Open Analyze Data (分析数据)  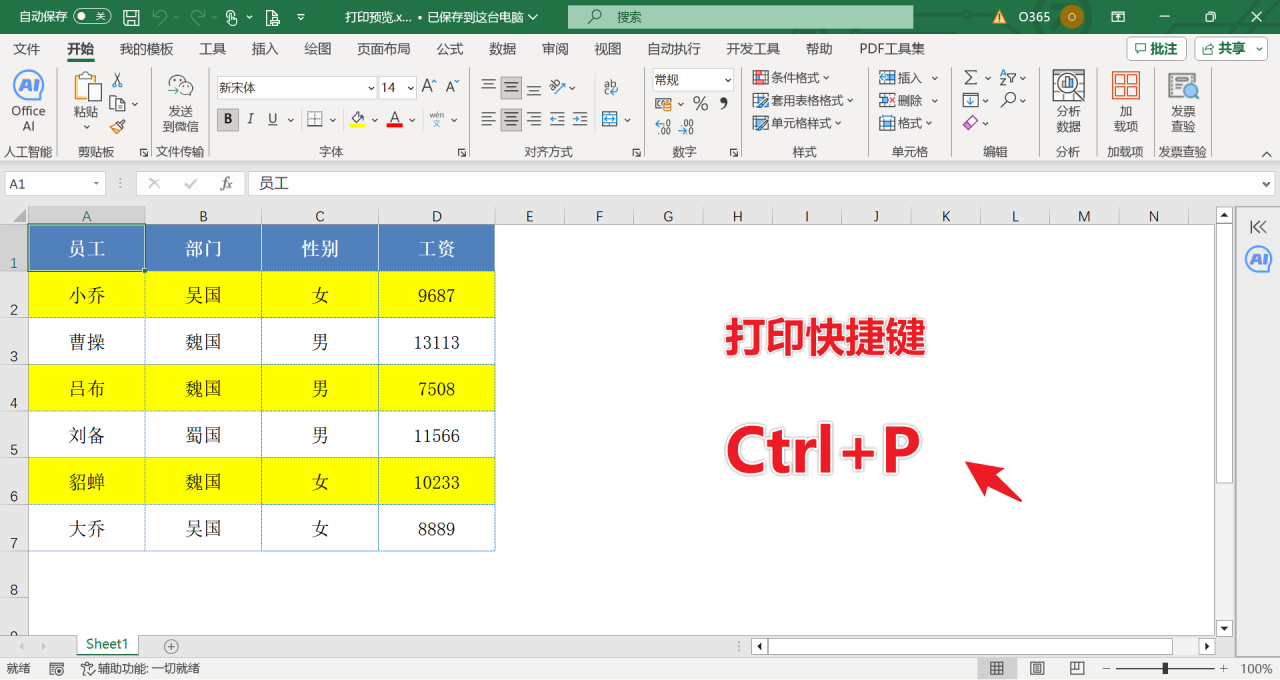(x=1068, y=101)
